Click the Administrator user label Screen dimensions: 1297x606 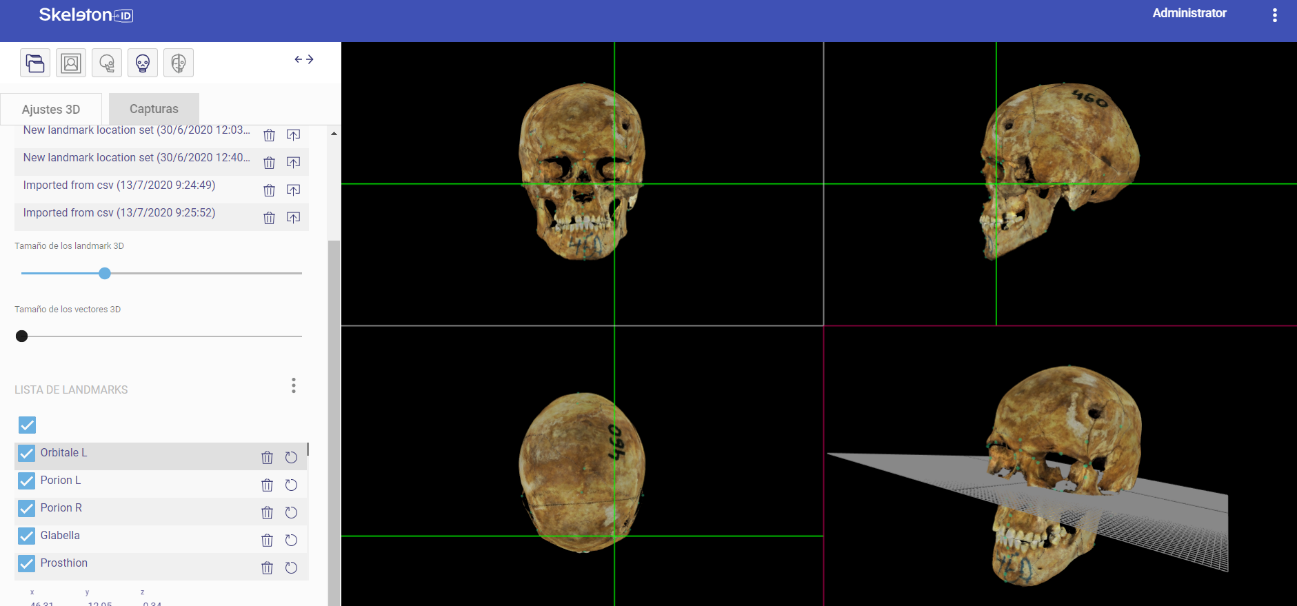pos(1189,14)
